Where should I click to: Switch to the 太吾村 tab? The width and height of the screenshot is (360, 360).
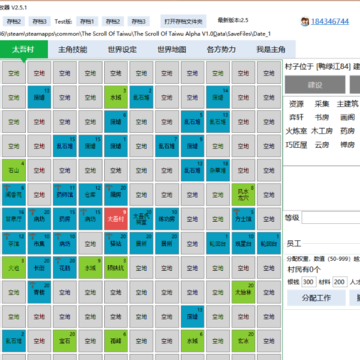tap(23, 50)
